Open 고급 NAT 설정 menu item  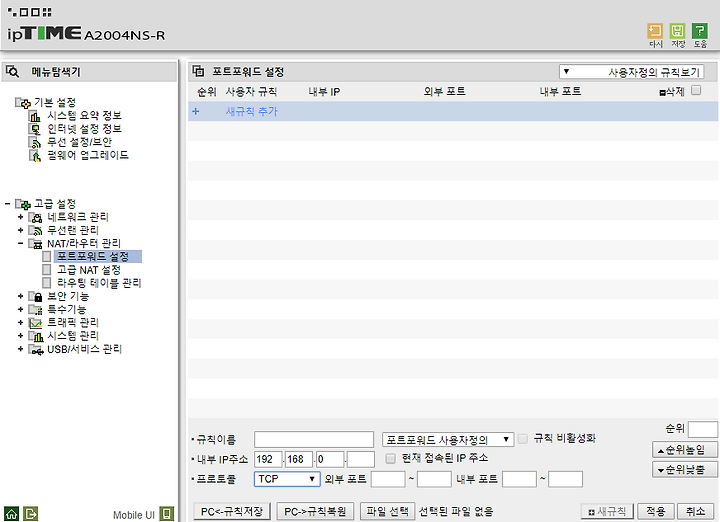[x=89, y=269]
